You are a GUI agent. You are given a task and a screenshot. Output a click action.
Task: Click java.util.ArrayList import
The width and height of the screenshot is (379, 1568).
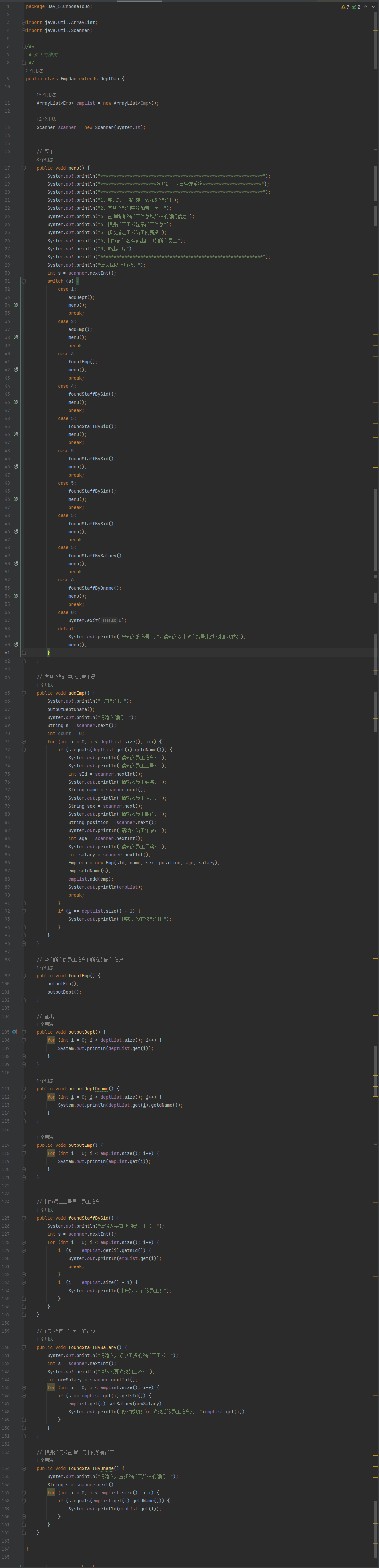tap(69, 23)
